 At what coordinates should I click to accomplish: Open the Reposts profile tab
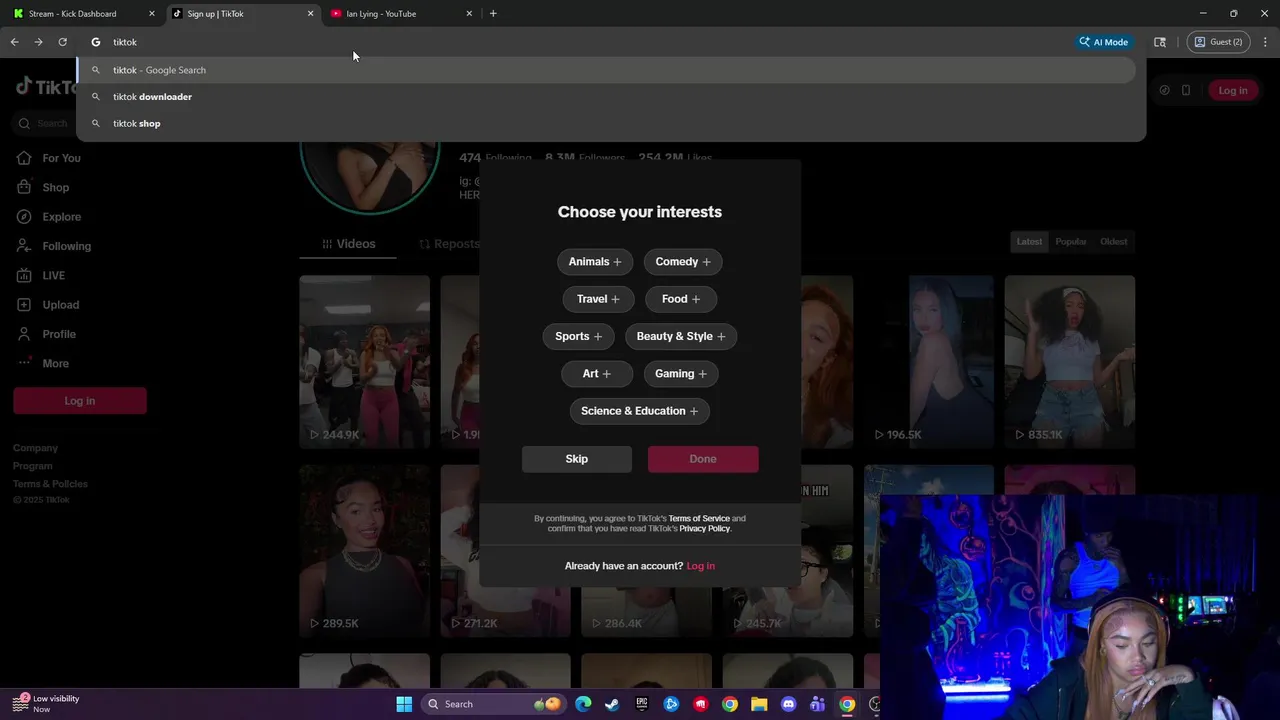[x=449, y=244]
